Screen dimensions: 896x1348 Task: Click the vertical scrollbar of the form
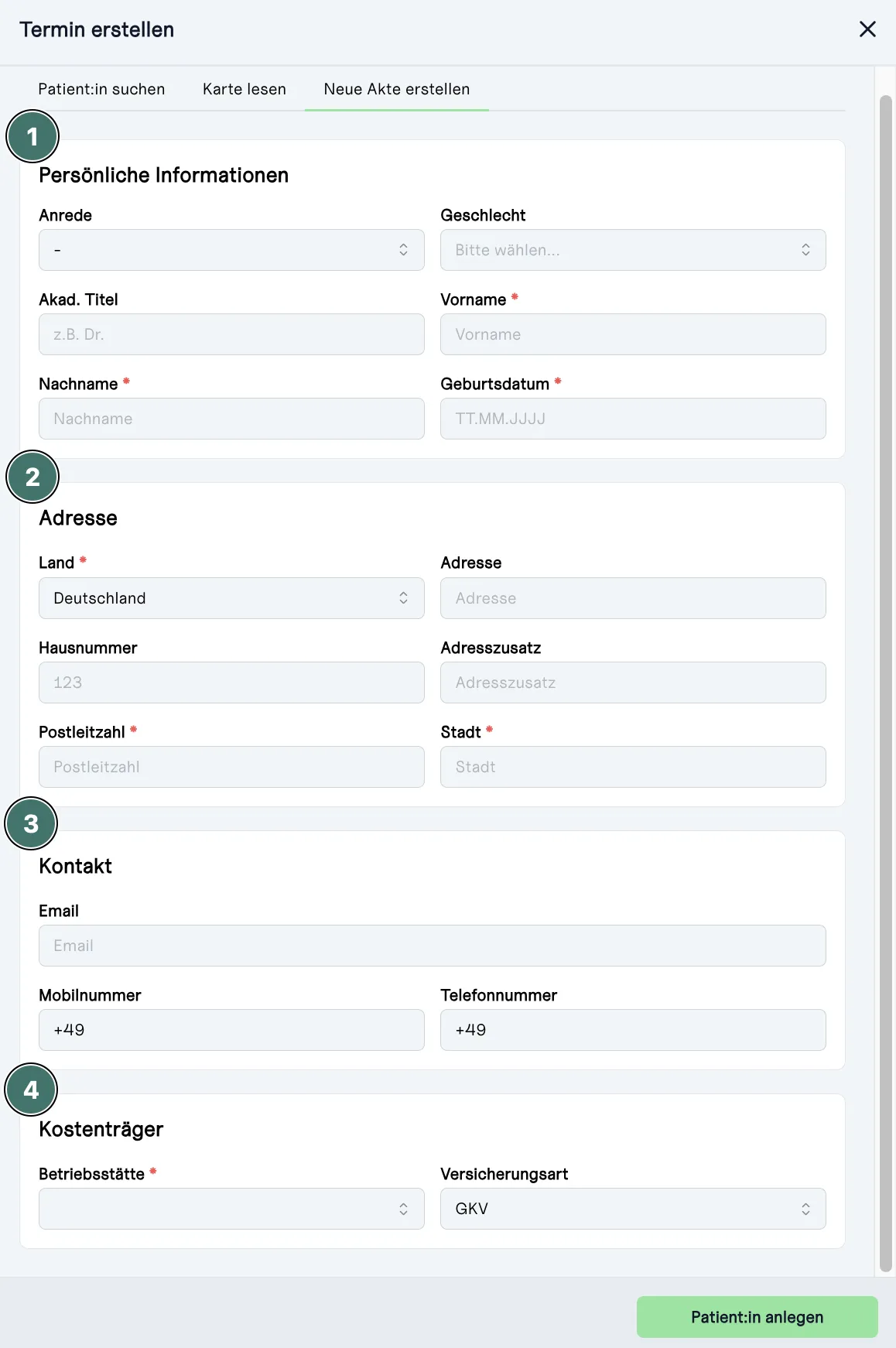pos(886,683)
